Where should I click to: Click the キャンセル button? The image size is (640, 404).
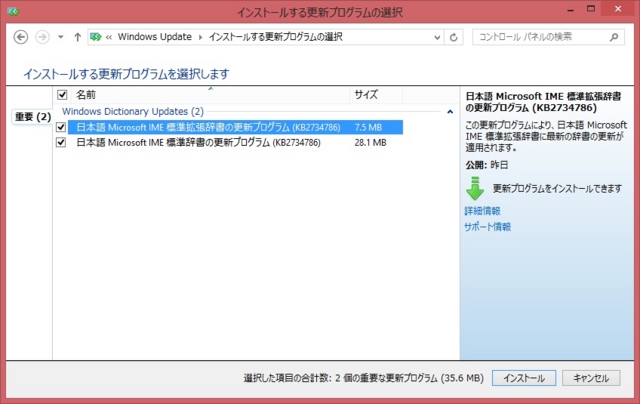point(591,378)
